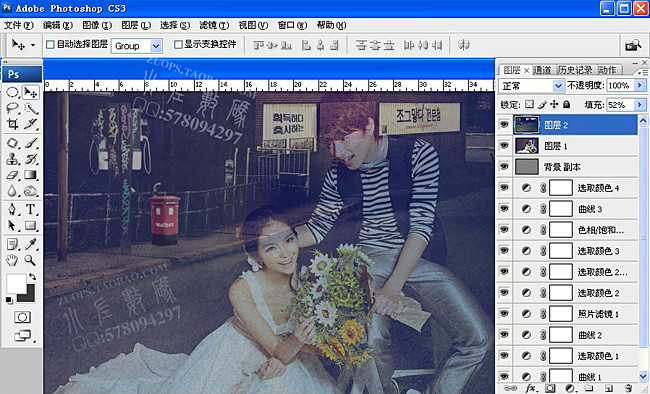Select the Hand tool

(12, 260)
